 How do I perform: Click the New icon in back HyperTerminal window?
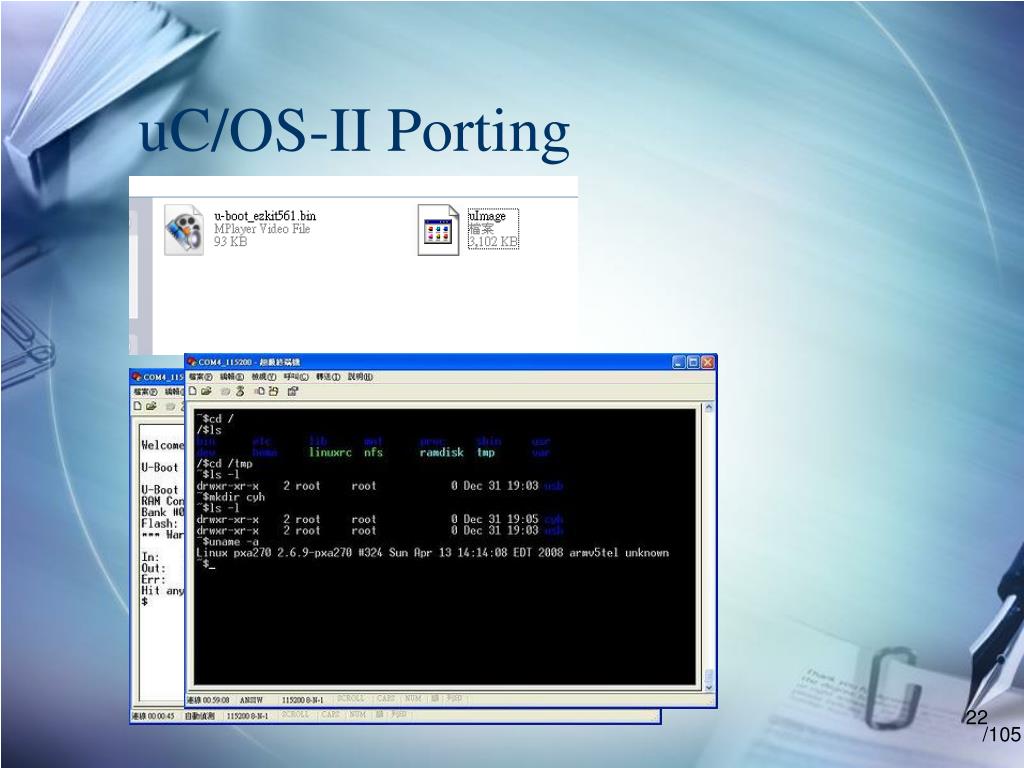(x=138, y=406)
